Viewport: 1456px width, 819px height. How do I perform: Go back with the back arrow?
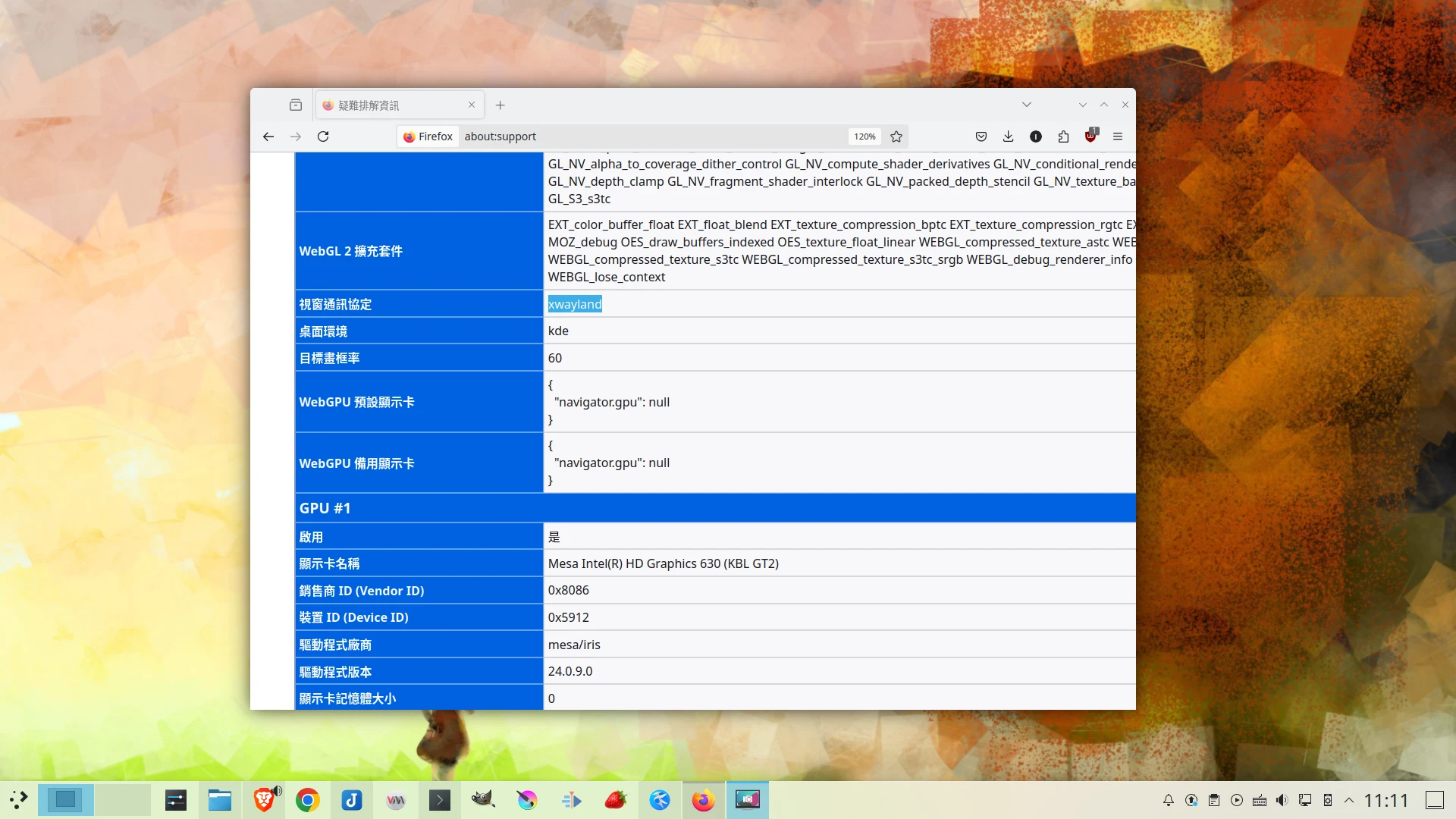click(268, 136)
